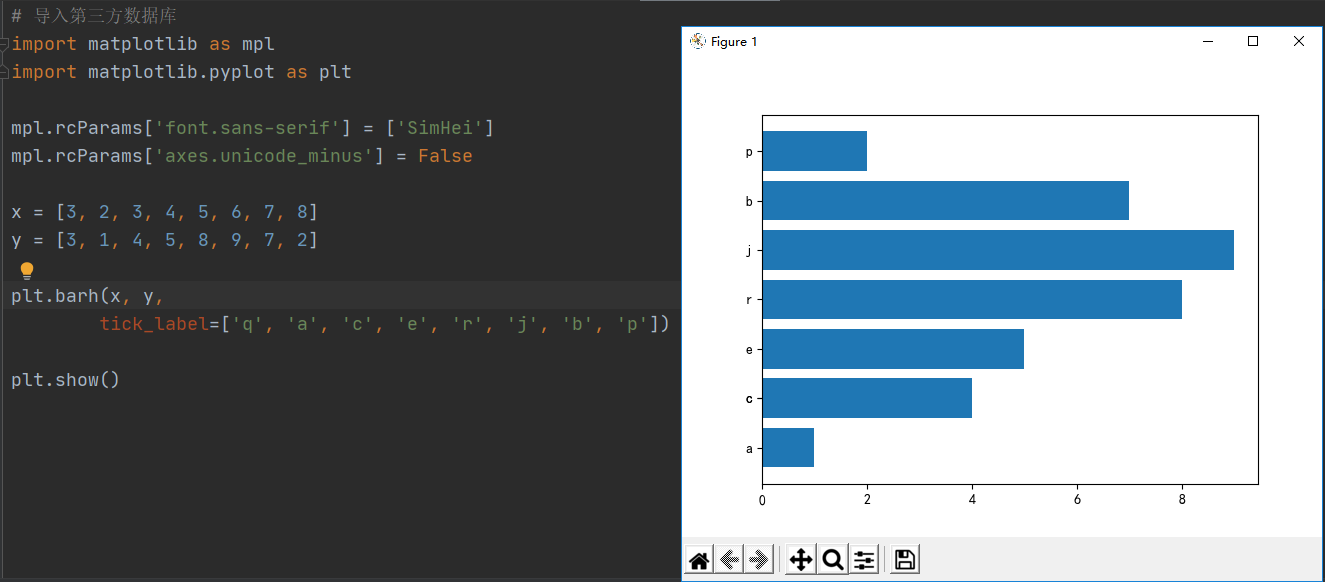Go back to previous view with left arrow icon
The width and height of the screenshot is (1325, 582).
tap(729, 559)
